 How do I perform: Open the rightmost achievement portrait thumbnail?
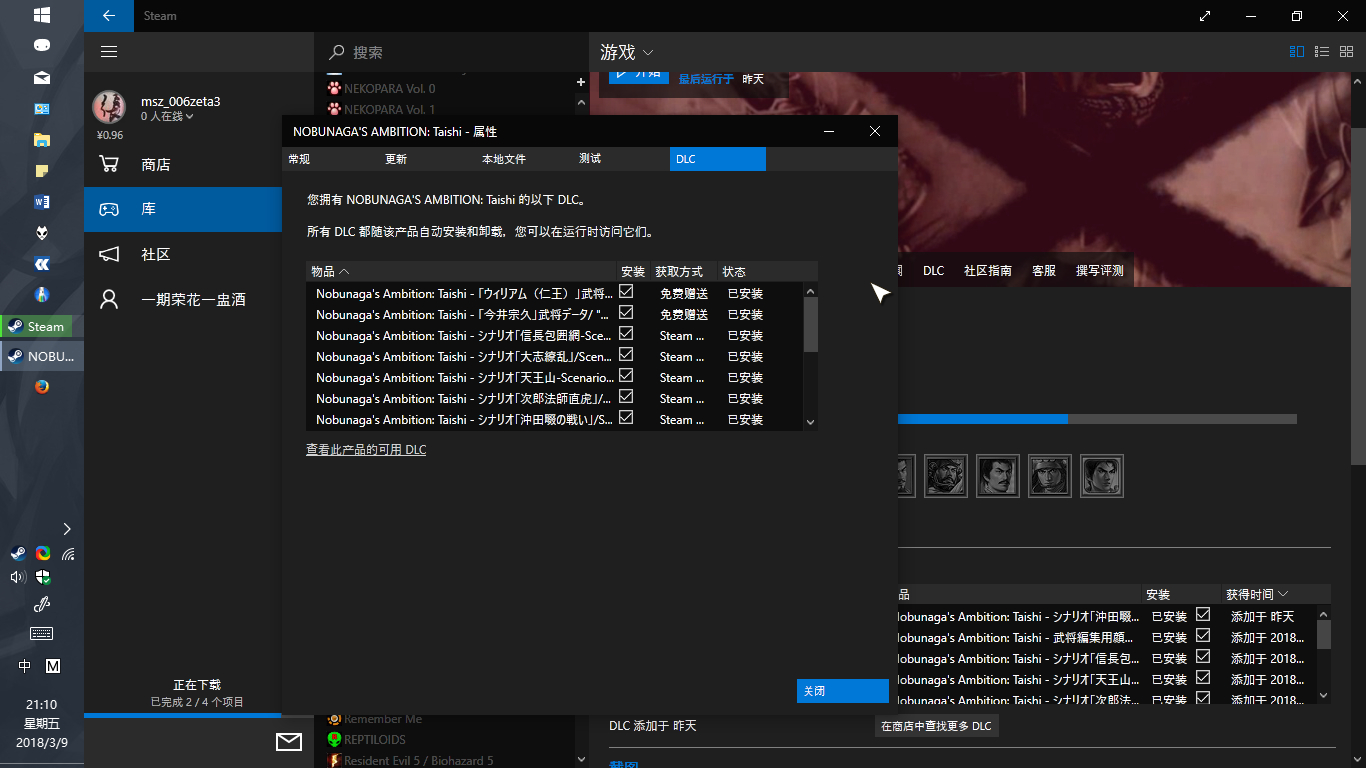coord(1102,476)
